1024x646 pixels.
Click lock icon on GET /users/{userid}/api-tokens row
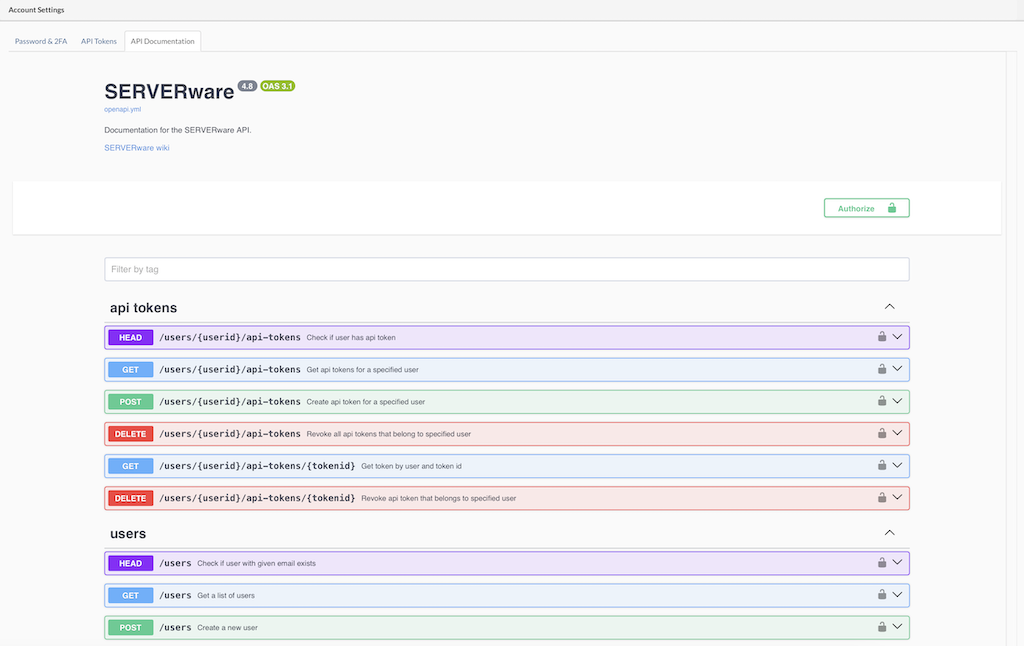[x=882, y=369]
